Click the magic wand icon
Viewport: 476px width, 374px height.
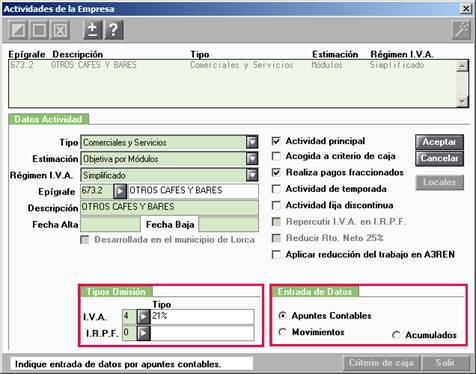(461, 30)
